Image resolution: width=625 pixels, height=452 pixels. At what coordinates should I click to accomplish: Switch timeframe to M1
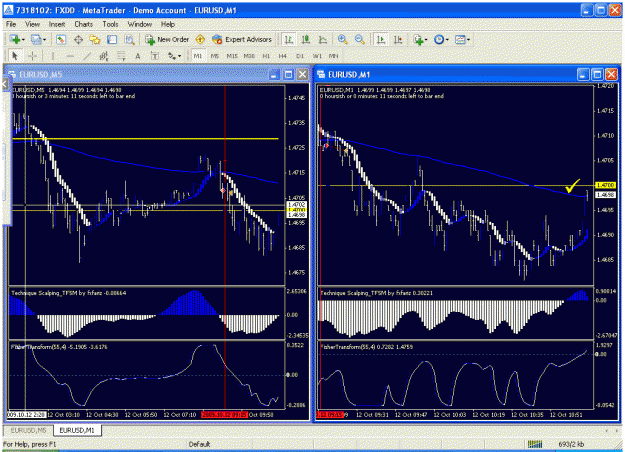tap(198, 56)
